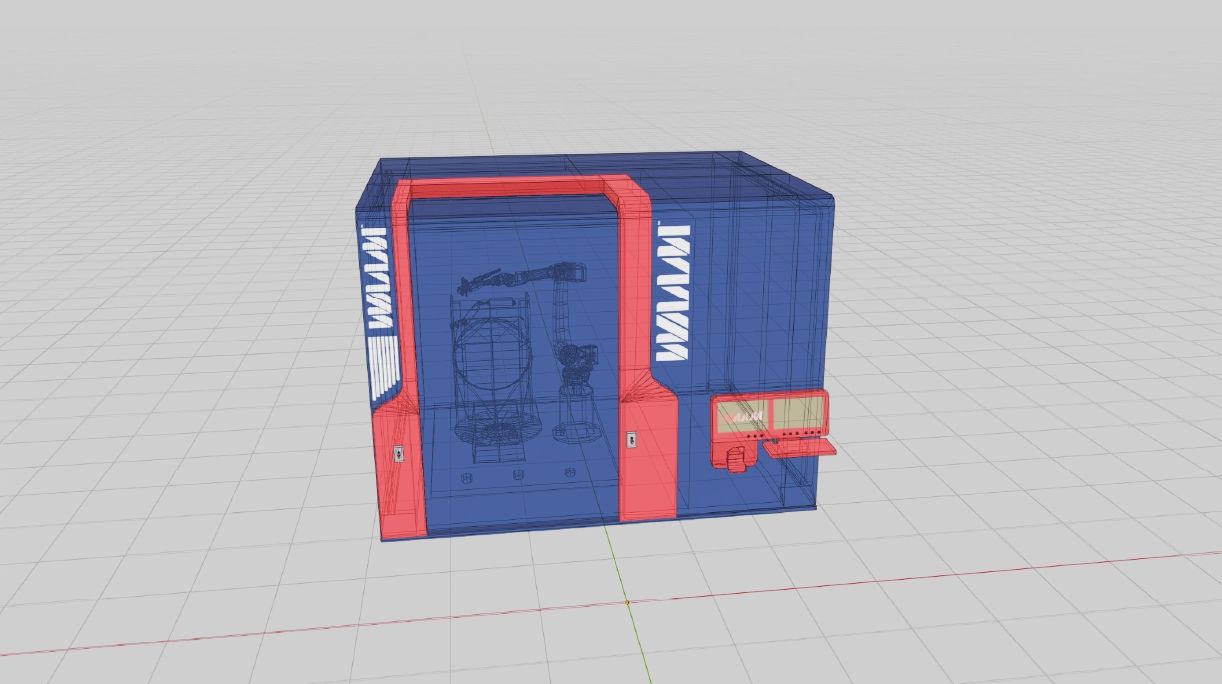Toggle the leftmost round button on the control panel
The image size is (1222, 684).
749,436
